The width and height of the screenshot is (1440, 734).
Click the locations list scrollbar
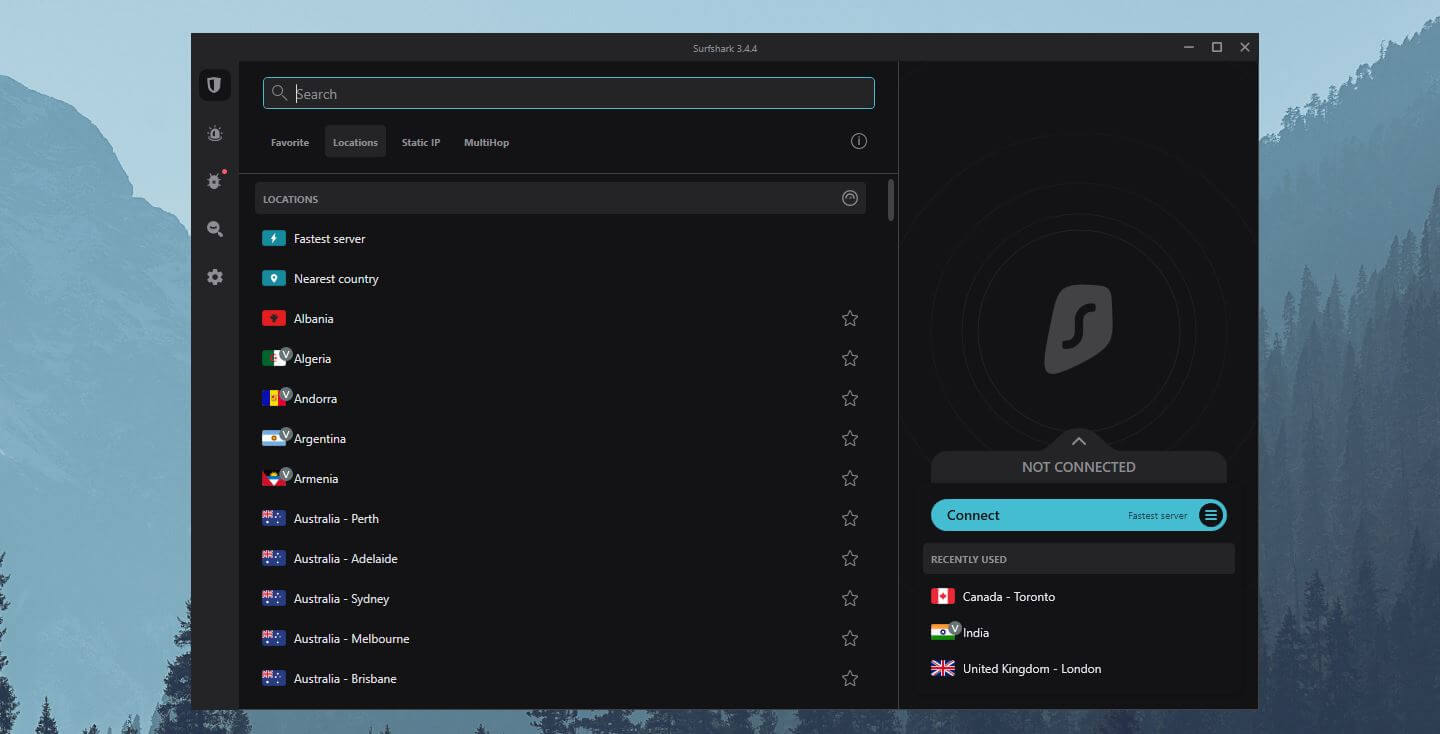tap(890, 200)
